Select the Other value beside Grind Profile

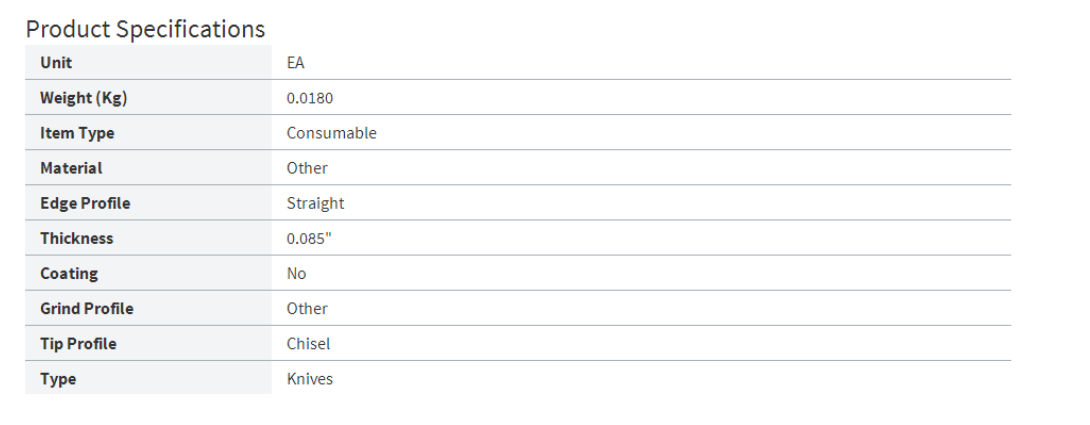point(307,308)
